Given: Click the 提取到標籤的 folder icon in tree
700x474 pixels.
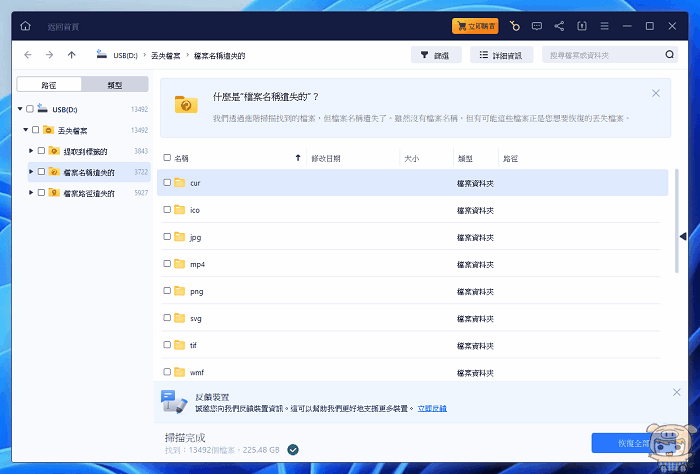Looking at the screenshot, I should pyautogui.click(x=54, y=151).
